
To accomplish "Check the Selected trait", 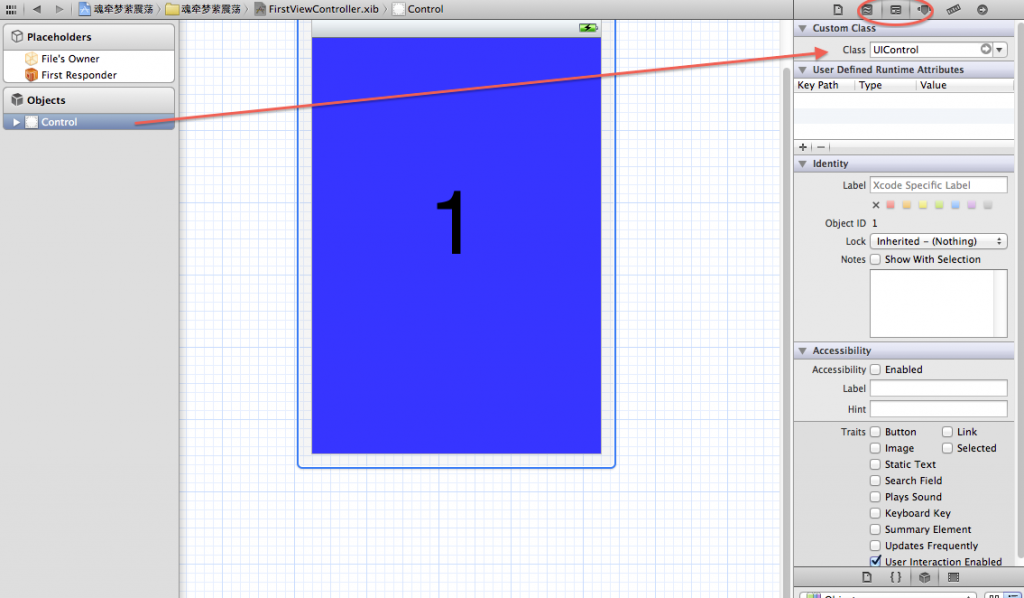I will [947, 448].
